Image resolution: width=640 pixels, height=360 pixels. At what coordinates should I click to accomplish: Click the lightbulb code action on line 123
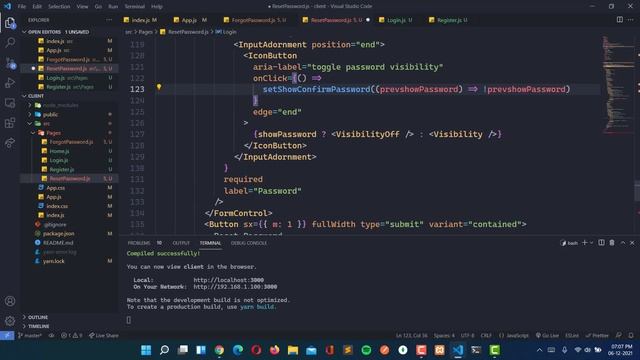pyautogui.click(x=159, y=87)
